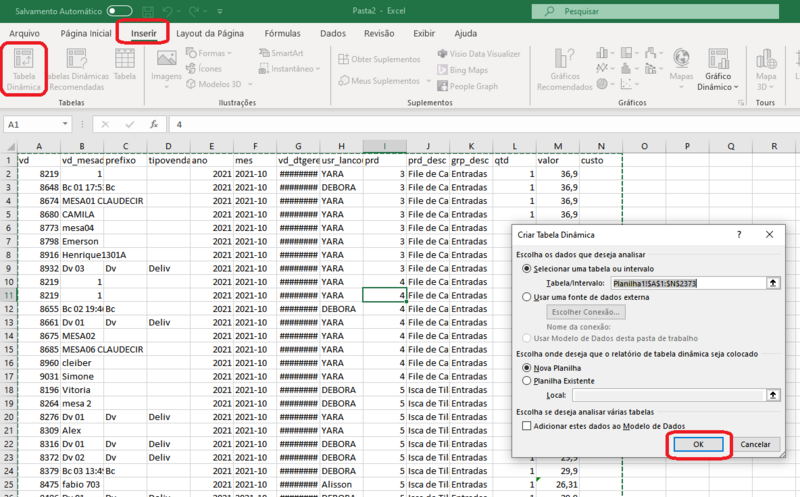Click the cell containing 'custo'
This screenshot has height=497, width=800.
click(601, 160)
